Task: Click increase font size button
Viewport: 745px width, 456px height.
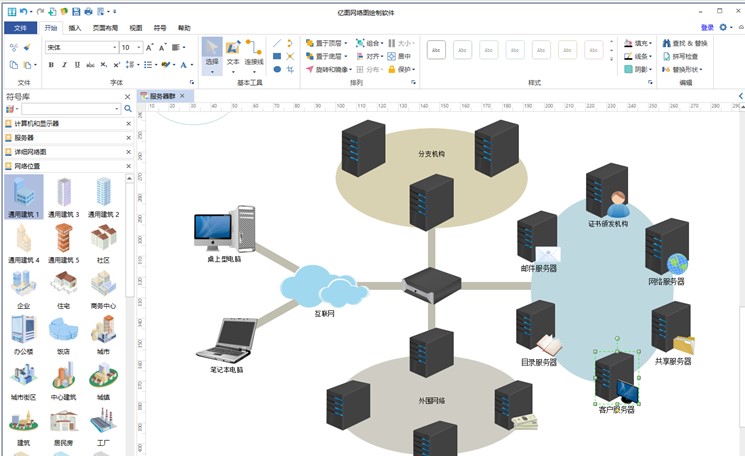Action: [x=149, y=47]
